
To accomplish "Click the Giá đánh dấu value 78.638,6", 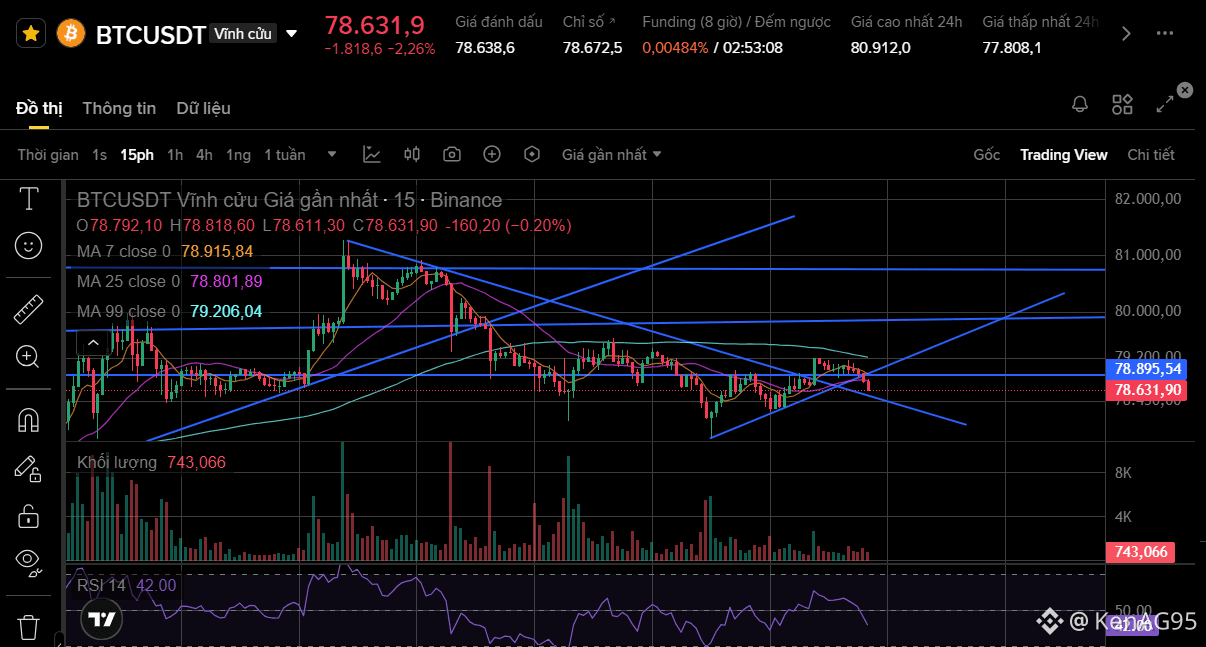I will tap(485, 47).
